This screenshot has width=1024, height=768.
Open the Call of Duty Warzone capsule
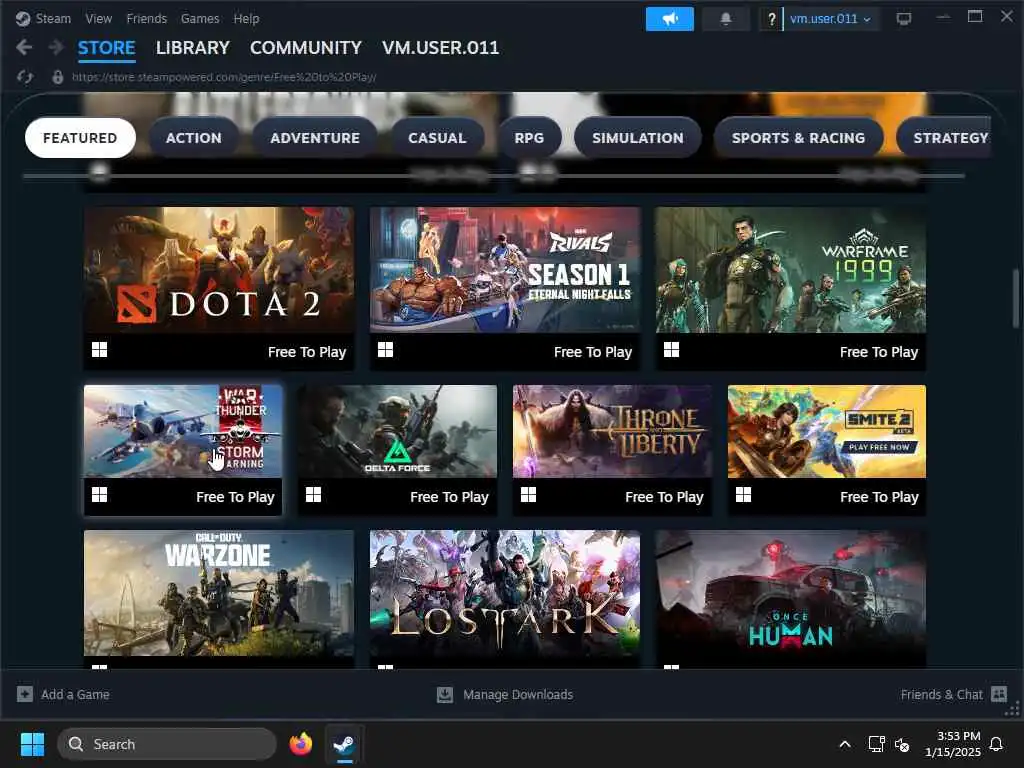(x=219, y=598)
